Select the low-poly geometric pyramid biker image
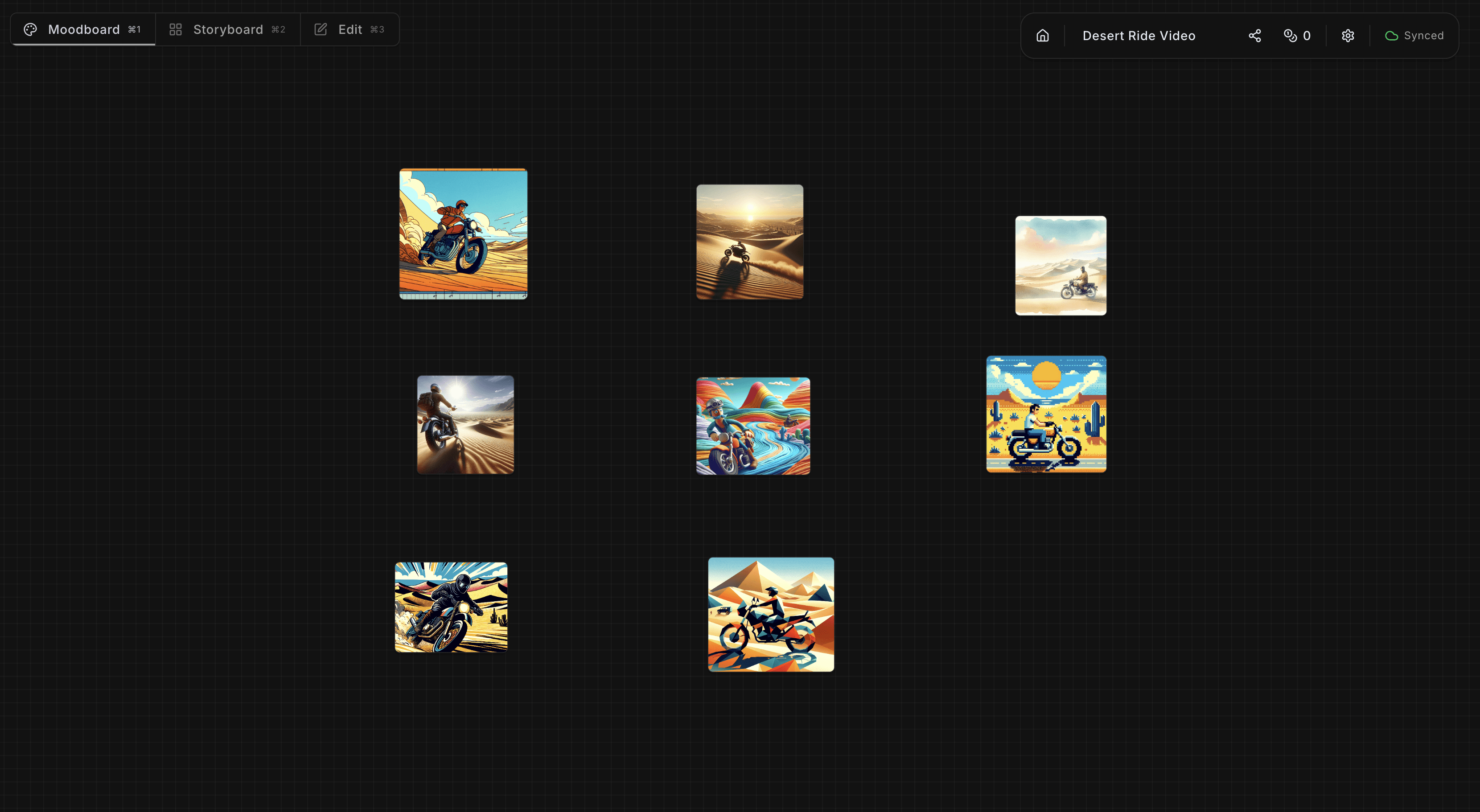Viewport: 1480px width, 812px height. pyautogui.click(x=770, y=614)
